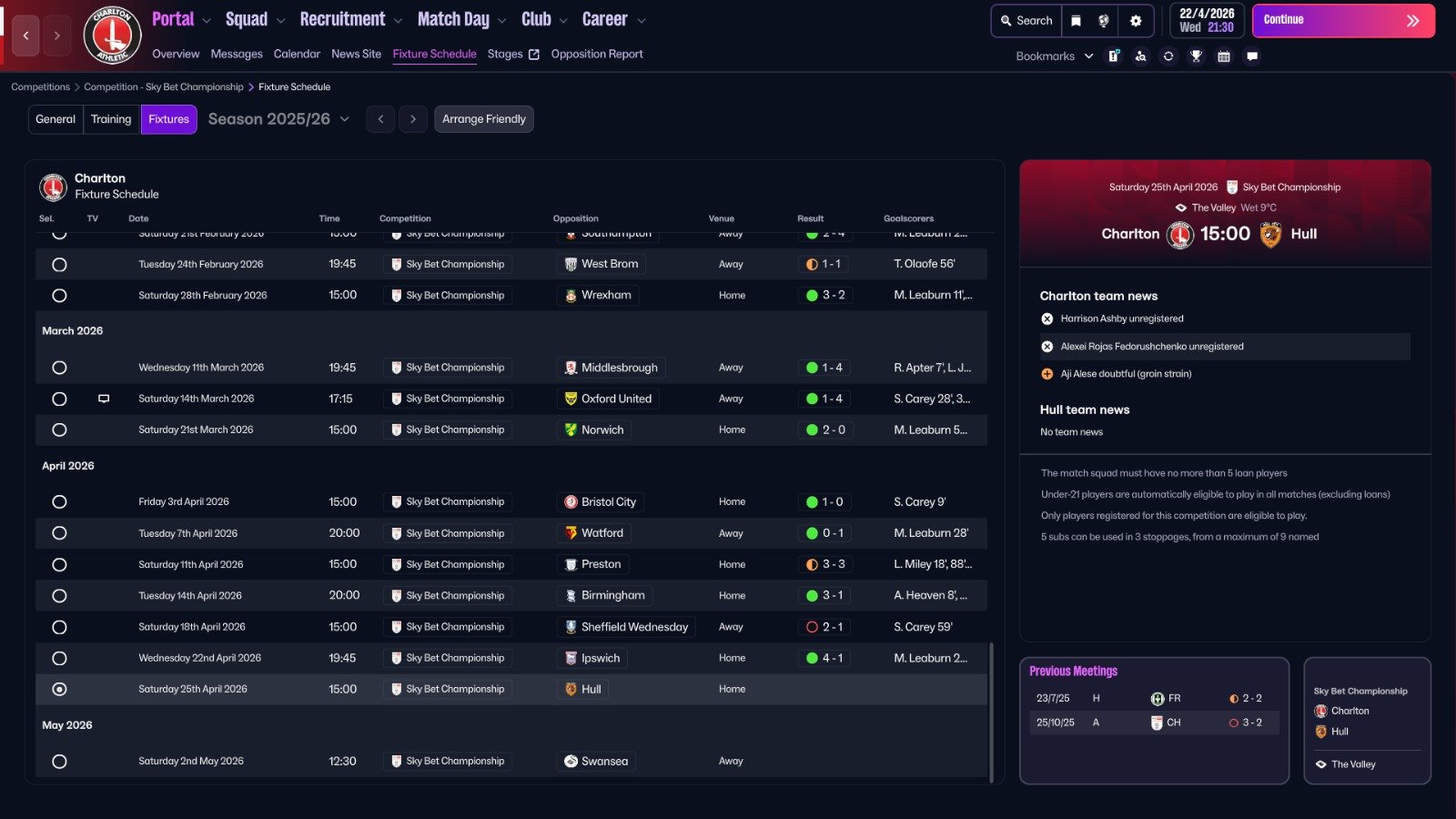1456x819 pixels.
Task: Click the Norwich club badge in fixture list
Action: [x=571, y=430]
